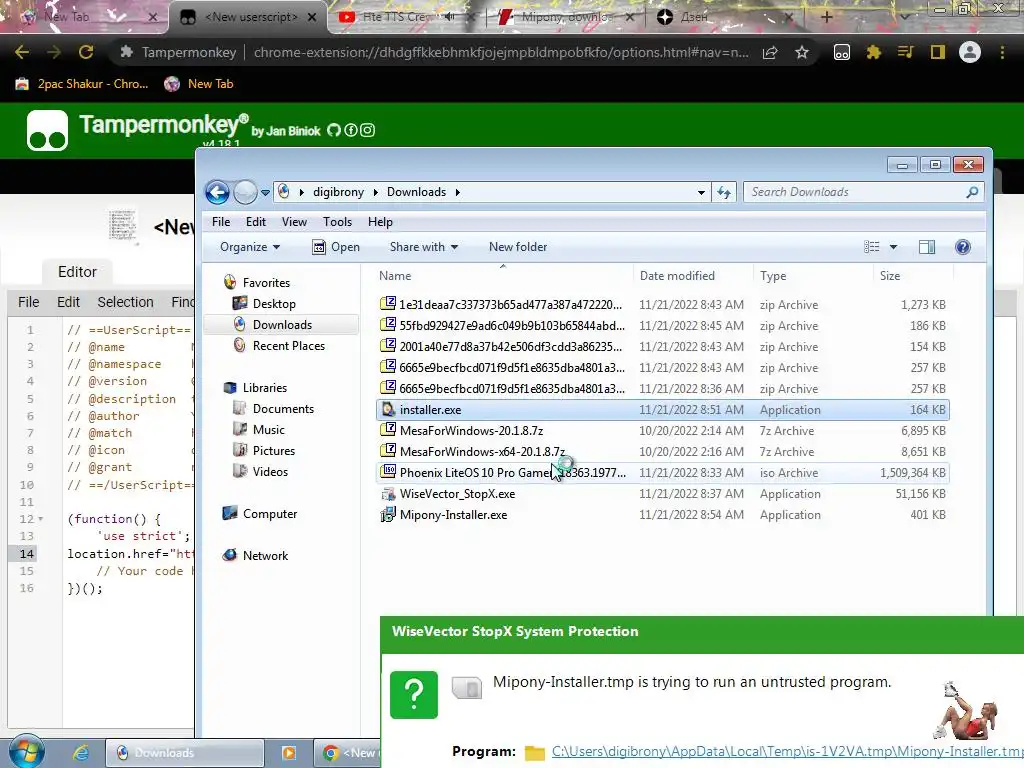
Task: Select Phoenix LiteOS 10 Pro iso file
Action: (x=663, y=473)
